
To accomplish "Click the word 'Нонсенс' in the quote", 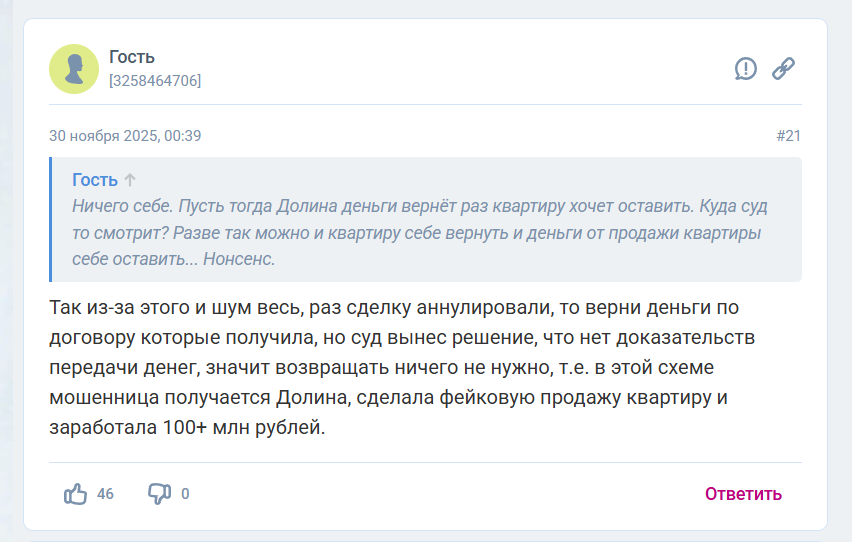I will point(238,259).
